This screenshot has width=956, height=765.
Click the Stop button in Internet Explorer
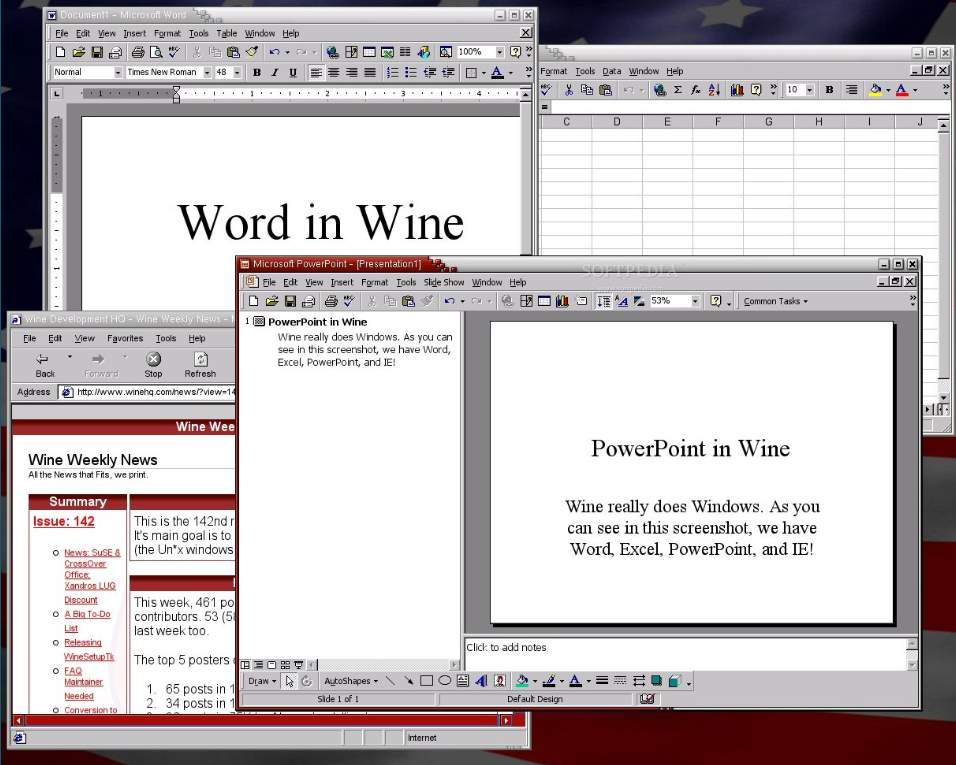pos(153,364)
